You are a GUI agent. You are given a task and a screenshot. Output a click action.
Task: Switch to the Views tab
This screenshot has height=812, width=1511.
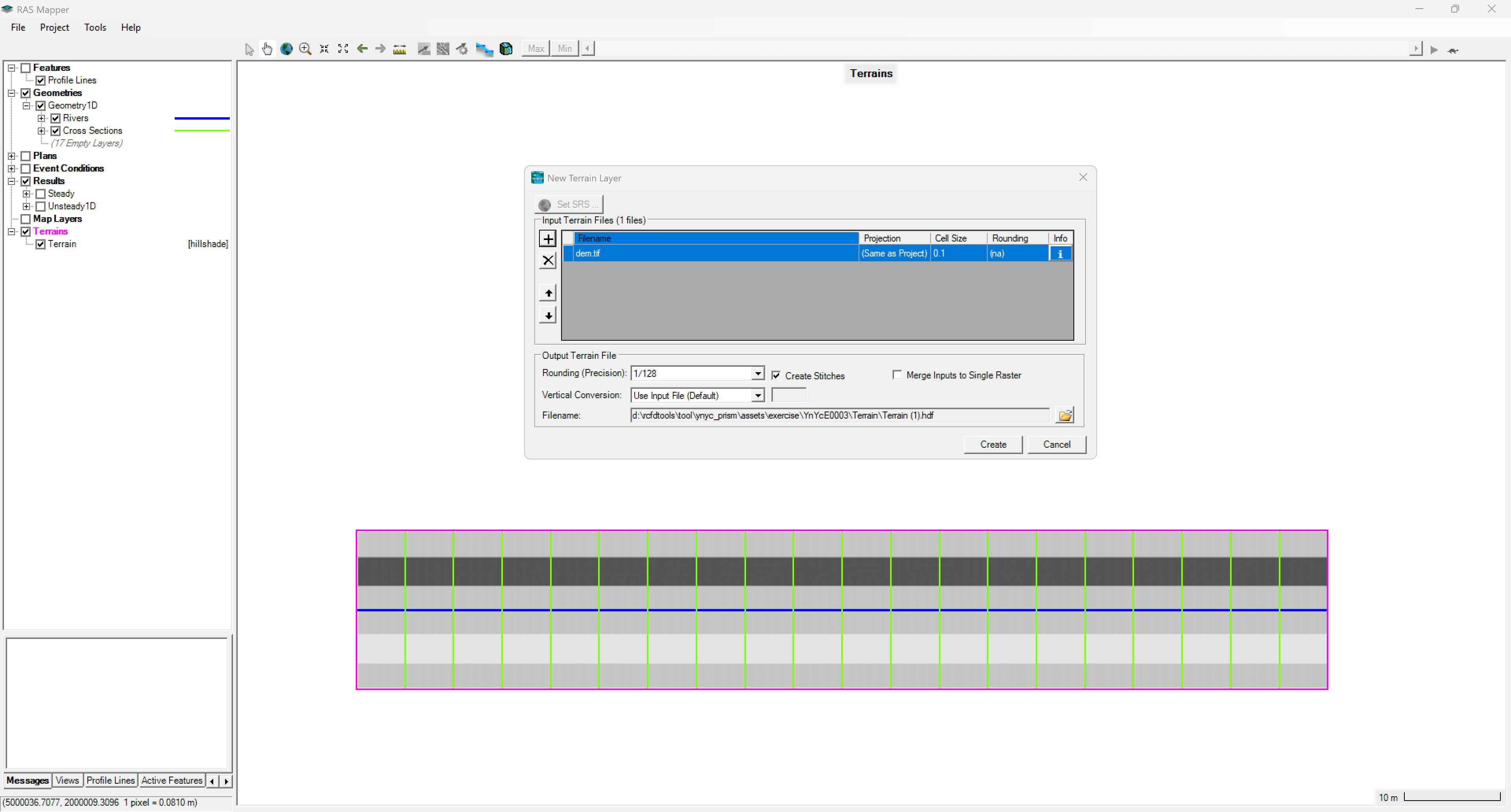[x=67, y=781]
